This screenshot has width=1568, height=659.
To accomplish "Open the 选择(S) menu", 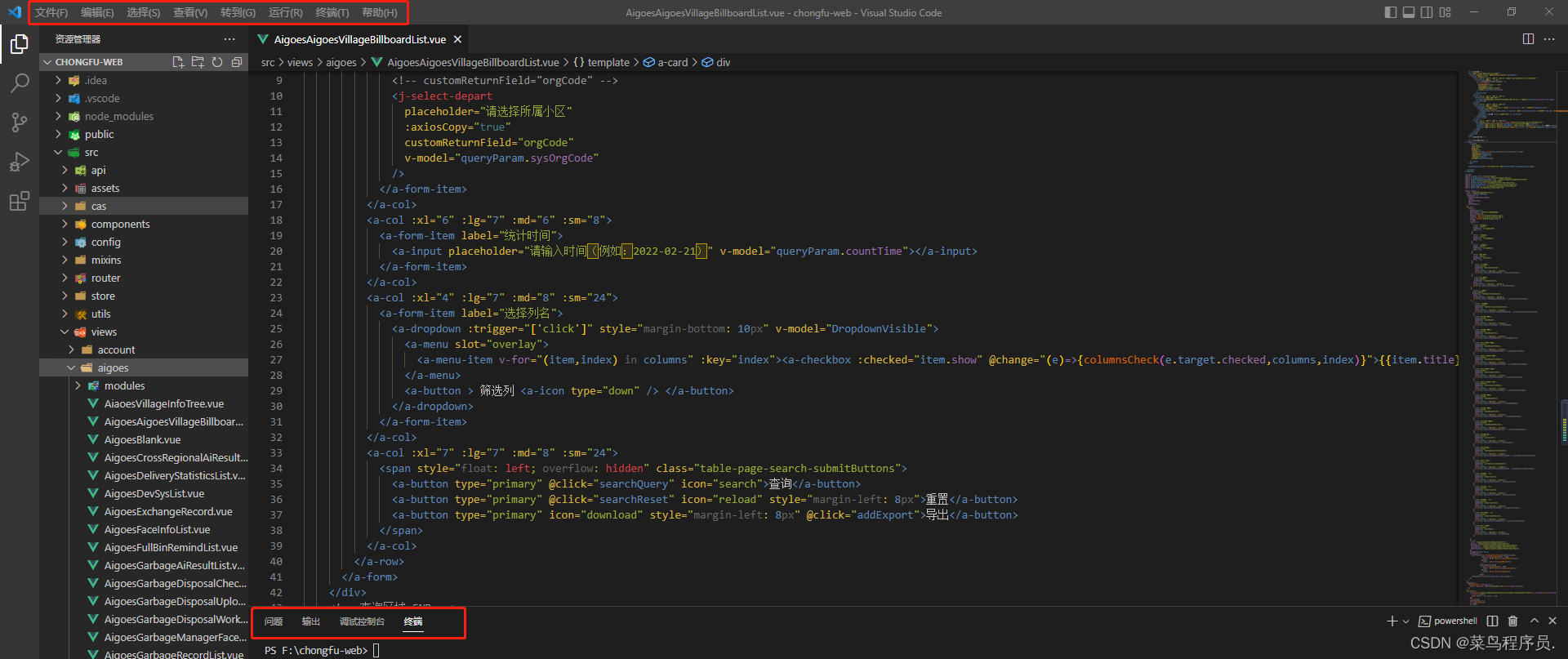I will click(143, 13).
